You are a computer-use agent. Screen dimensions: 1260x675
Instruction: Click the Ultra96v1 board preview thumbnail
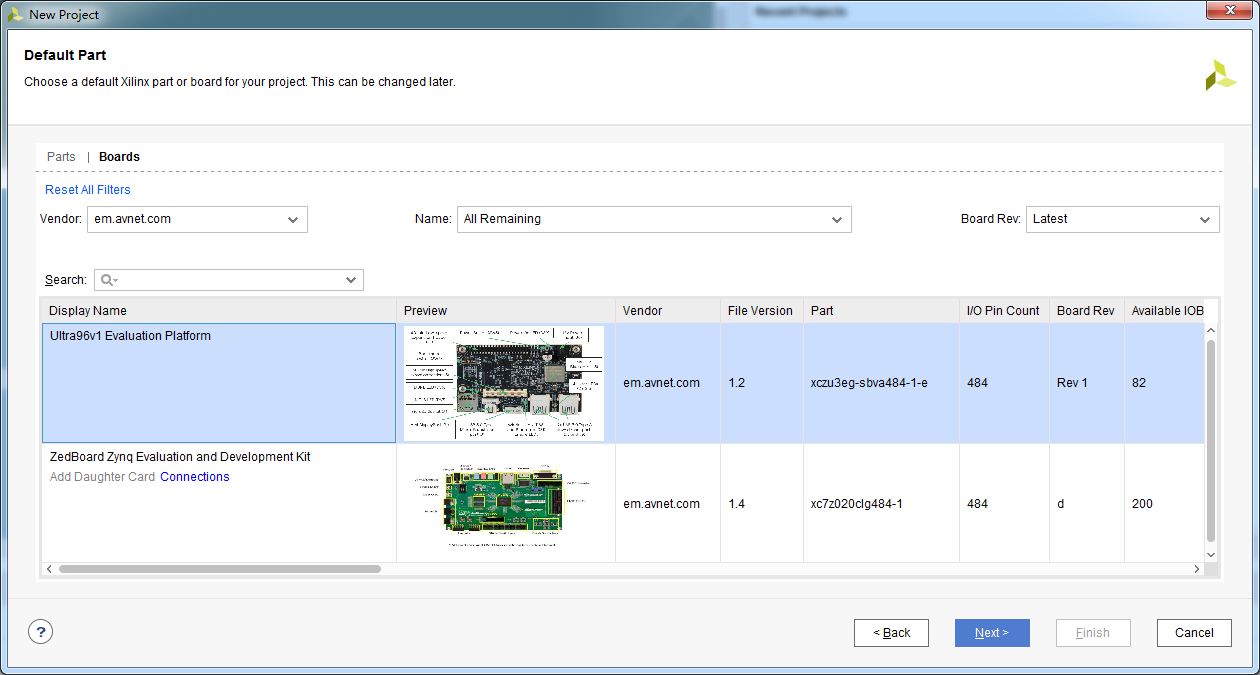click(504, 383)
